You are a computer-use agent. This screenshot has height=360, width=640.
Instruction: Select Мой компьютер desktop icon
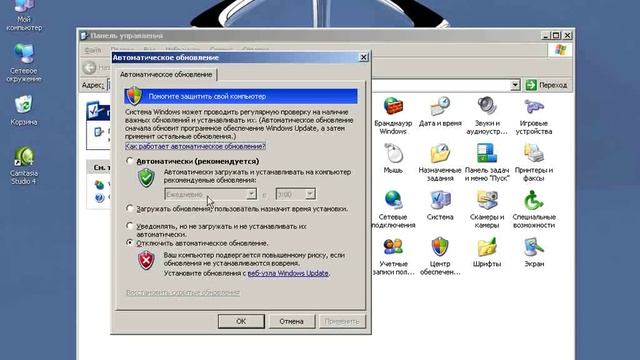point(24,16)
